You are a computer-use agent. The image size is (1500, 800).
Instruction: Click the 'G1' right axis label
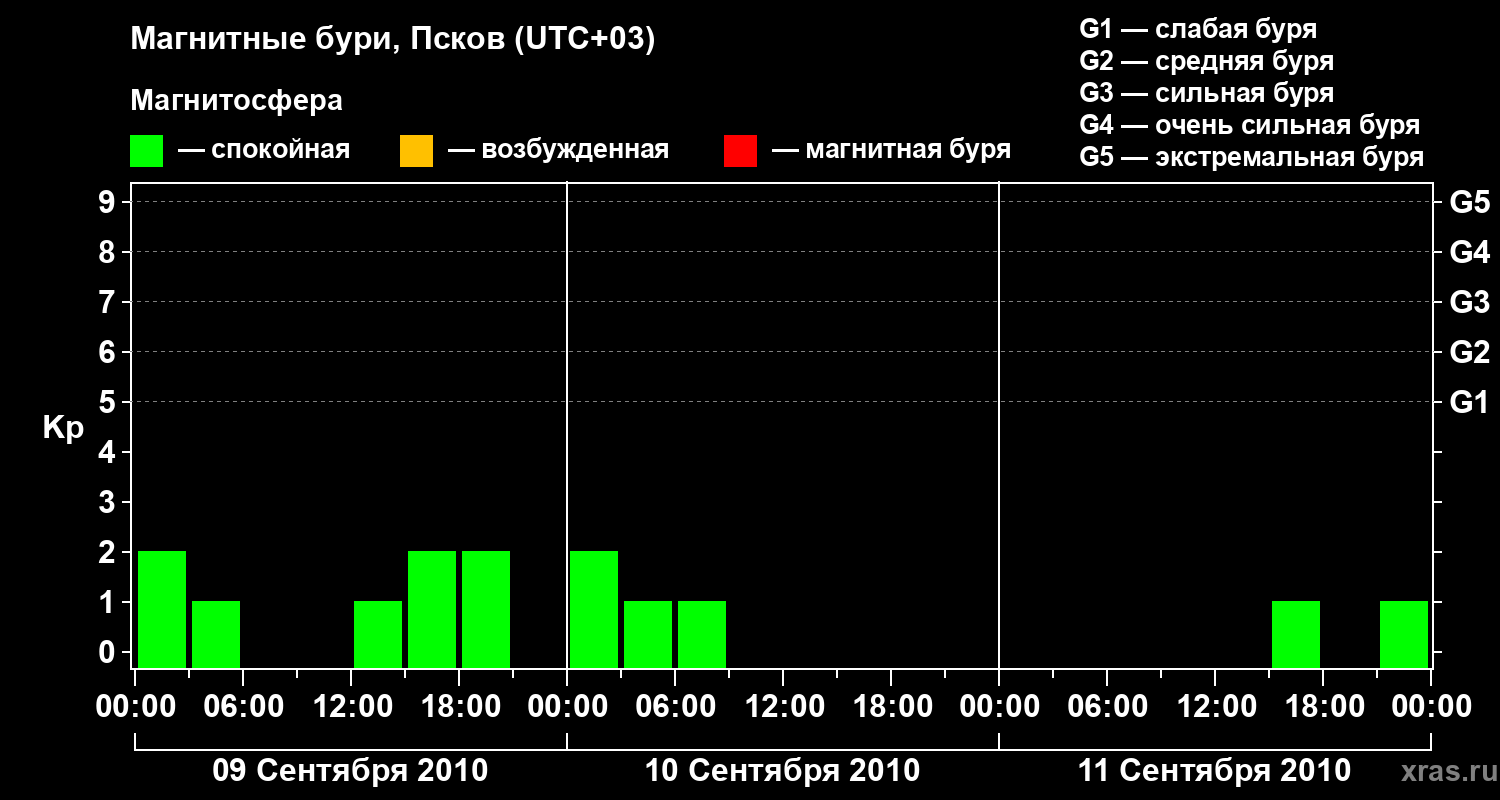[x=1470, y=402]
